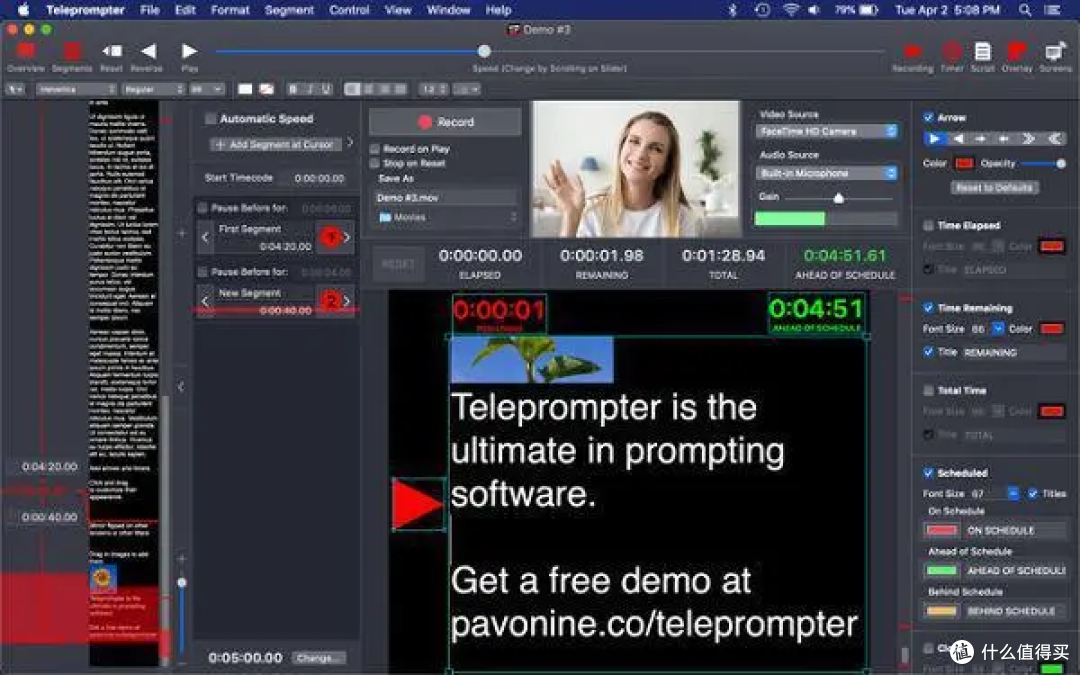
Task: Uncheck the Time Remaining checkbox
Action: [928, 307]
